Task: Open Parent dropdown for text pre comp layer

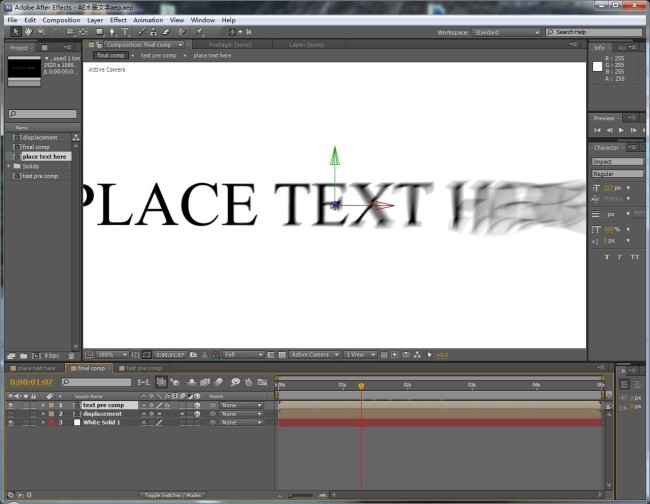Action: click(241, 405)
